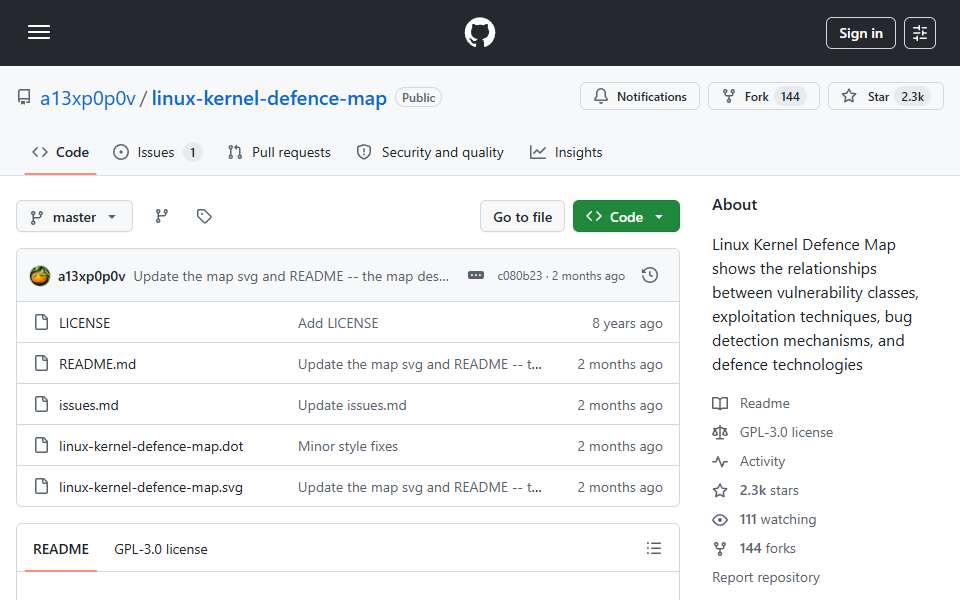Click the file icon beside README.md
Screen dimensions: 960x600
pos(41,363)
